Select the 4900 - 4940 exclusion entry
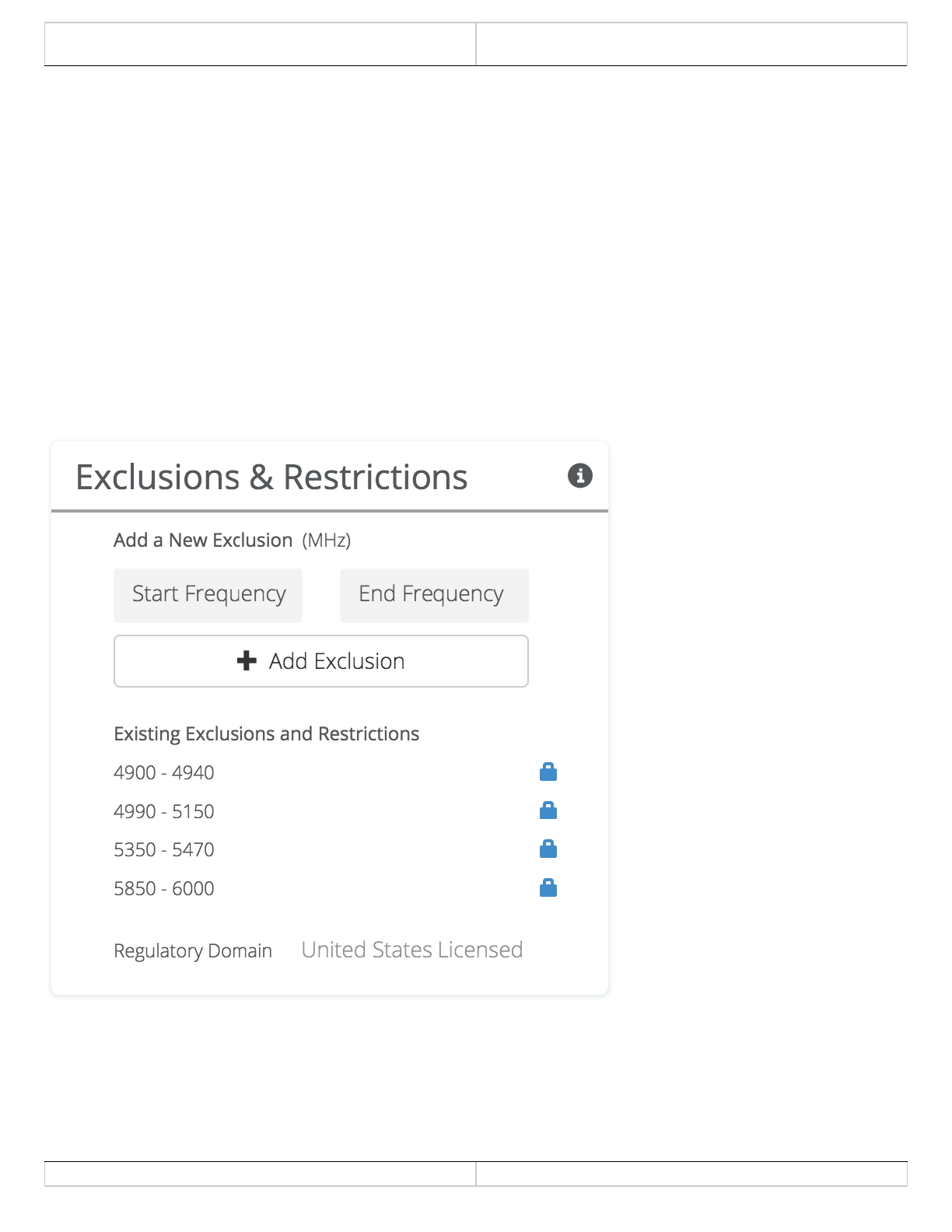This screenshot has width=952, height=1232. 164,772
